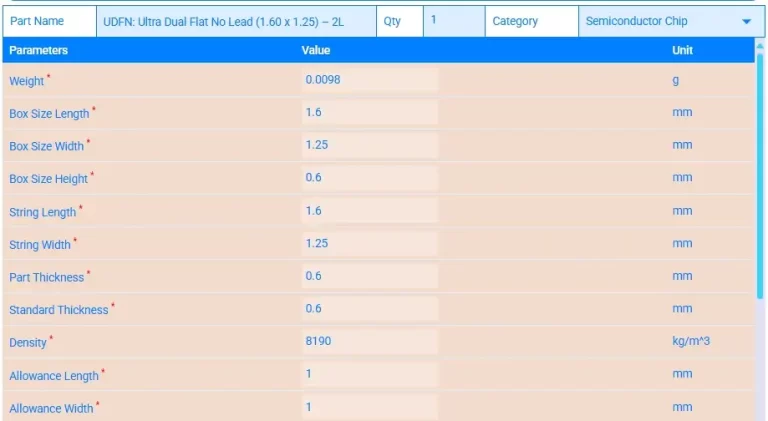Click the Allowance Length value field
The width and height of the screenshot is (768, 421).
point(369,375)
